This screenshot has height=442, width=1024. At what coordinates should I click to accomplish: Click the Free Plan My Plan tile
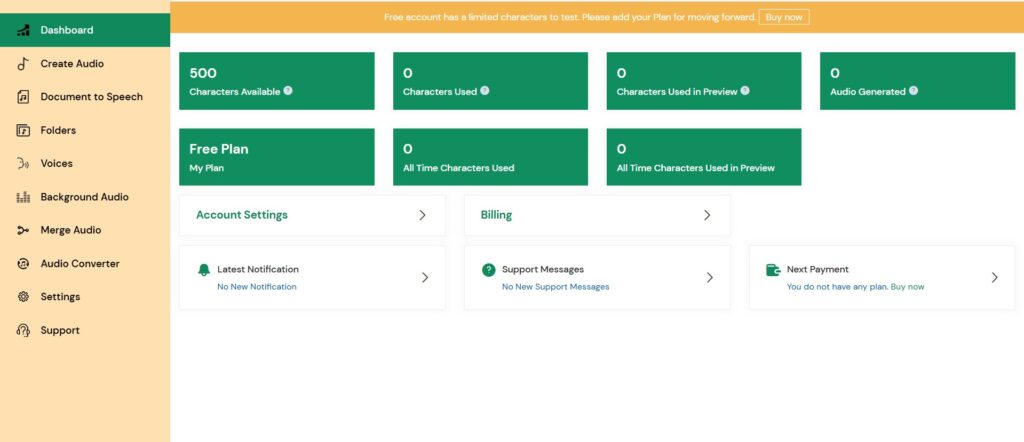(276, 157)
